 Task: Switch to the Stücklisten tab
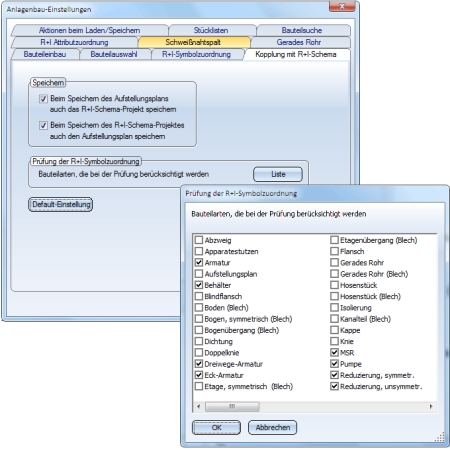coord(211,30)
